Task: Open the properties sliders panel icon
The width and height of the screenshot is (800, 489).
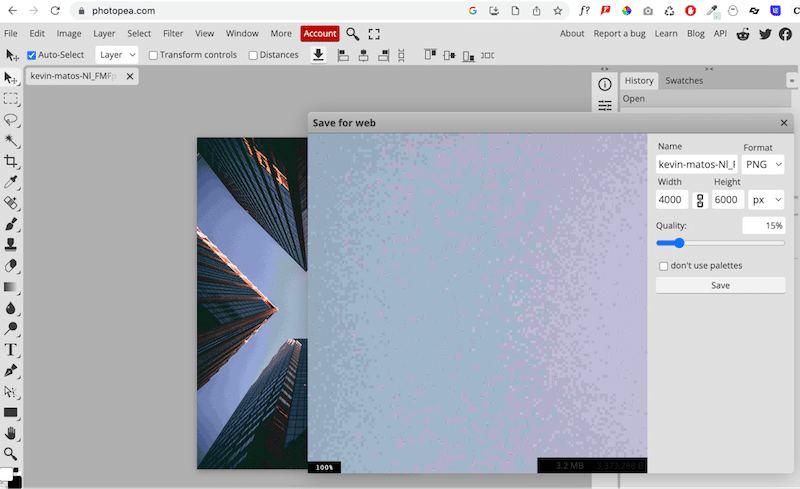Action: 605,105
